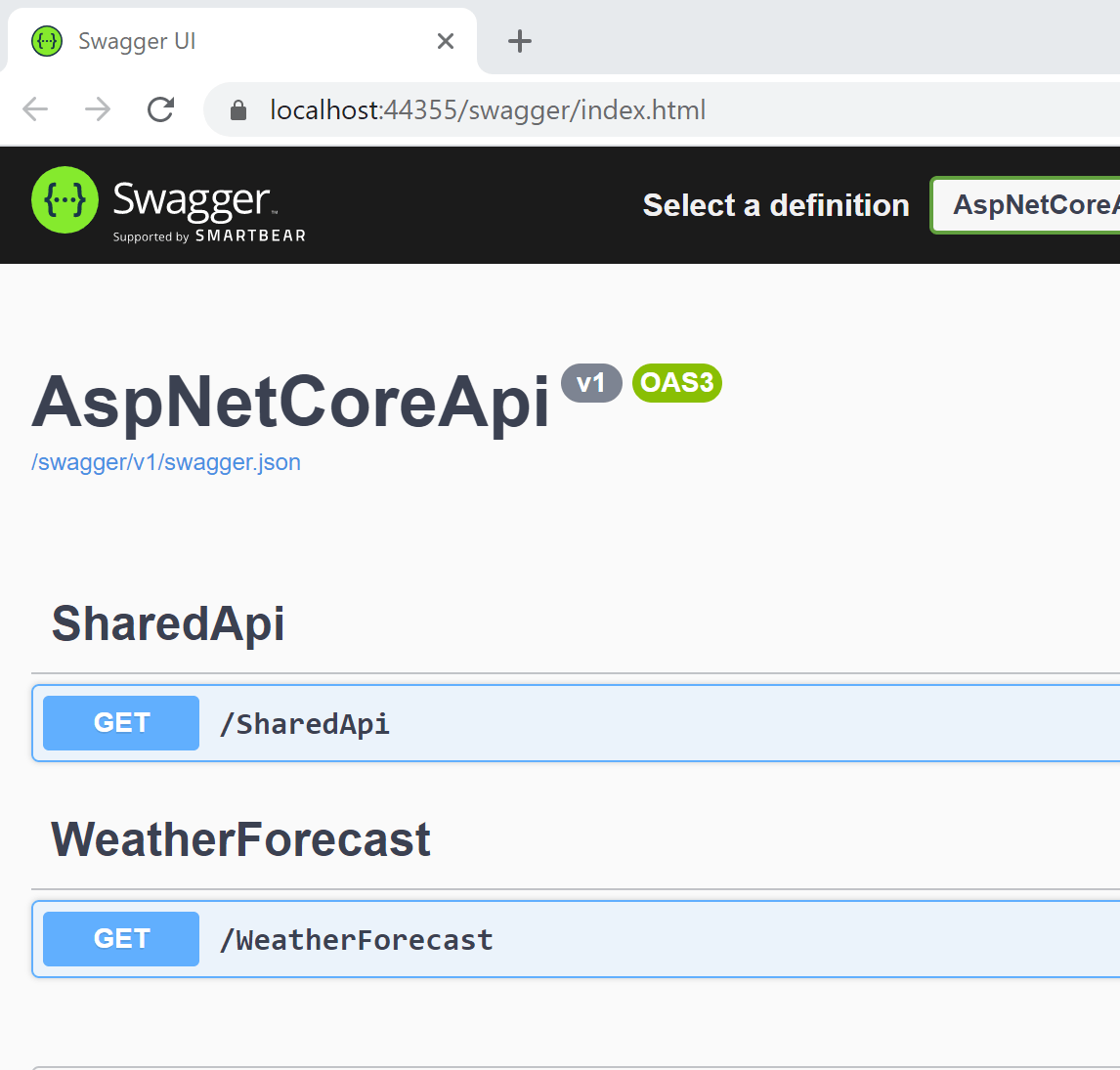This screenshot has height=1070, width=1120.
Task: Click the GET button for SharedApi
Action: (x=121, y=723)
